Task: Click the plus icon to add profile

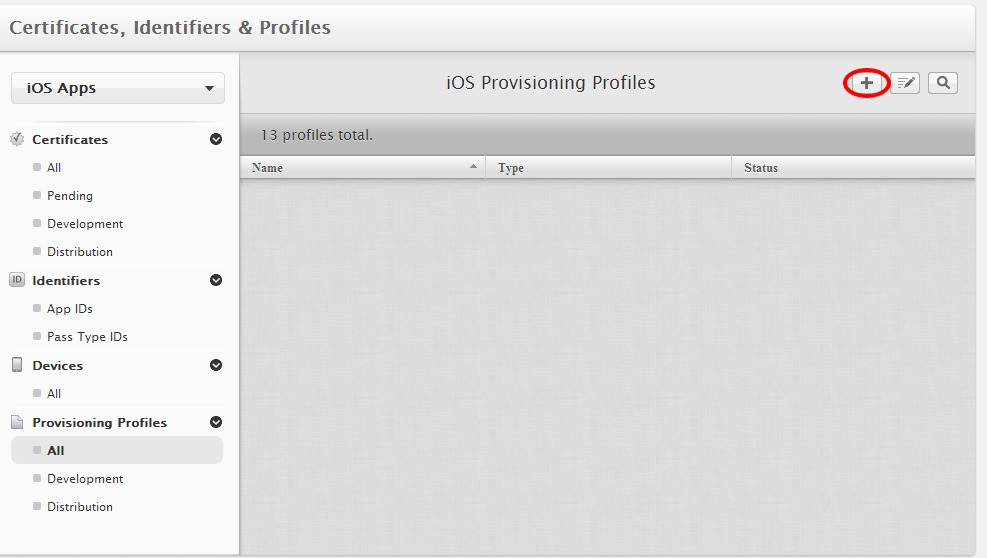Action: coord(866,83)
